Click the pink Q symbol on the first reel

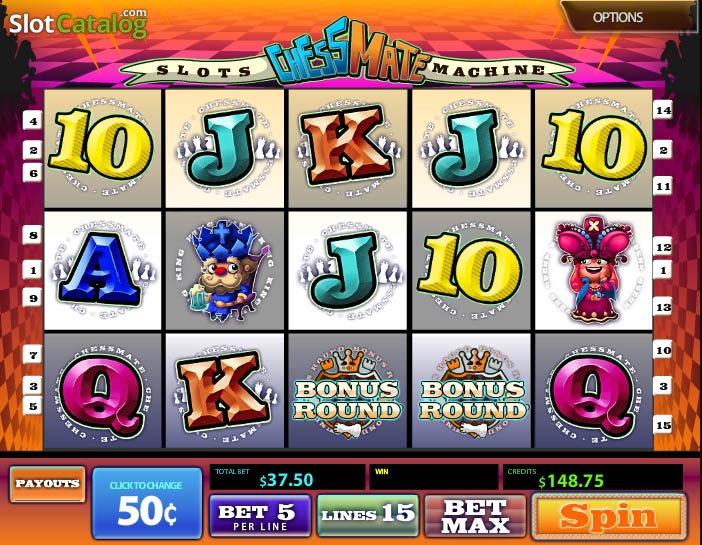(x=103, y=390)
